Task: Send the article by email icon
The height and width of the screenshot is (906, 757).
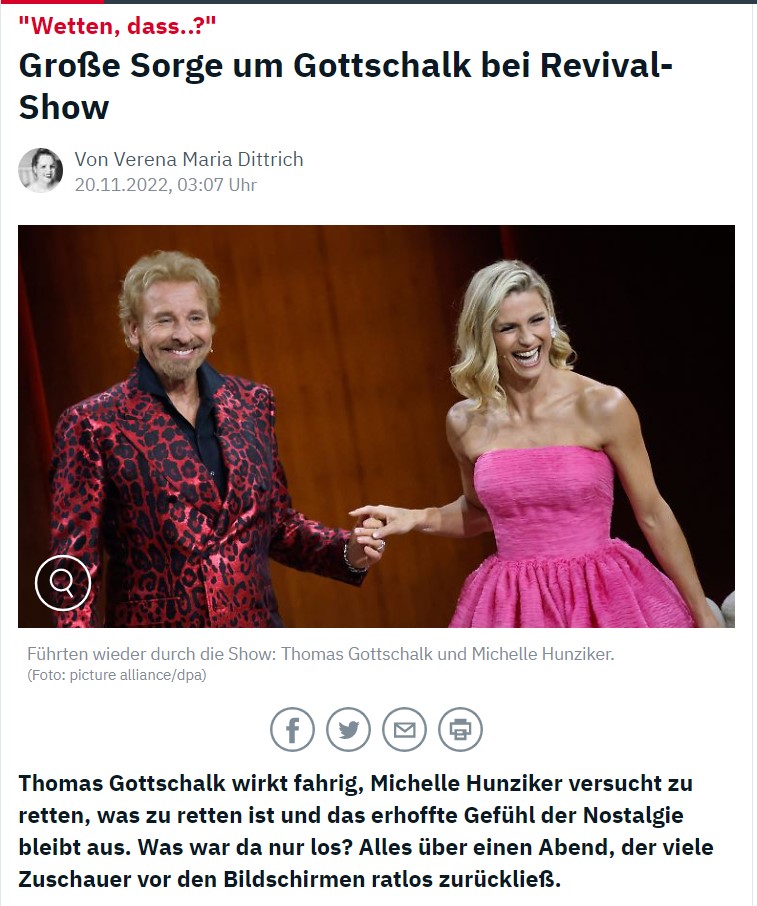Action: 405,729
